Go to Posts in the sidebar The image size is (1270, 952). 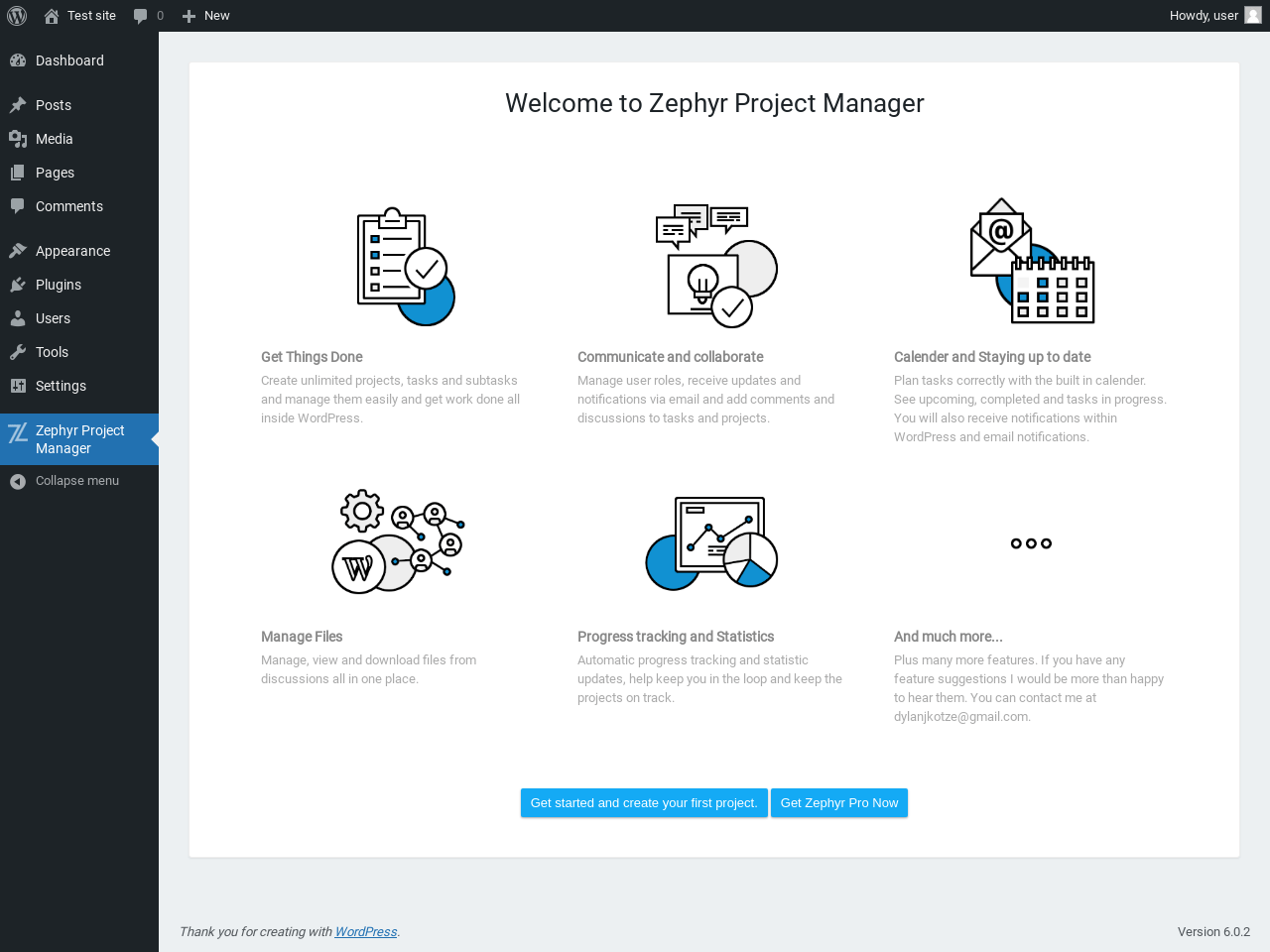point(79,105)
